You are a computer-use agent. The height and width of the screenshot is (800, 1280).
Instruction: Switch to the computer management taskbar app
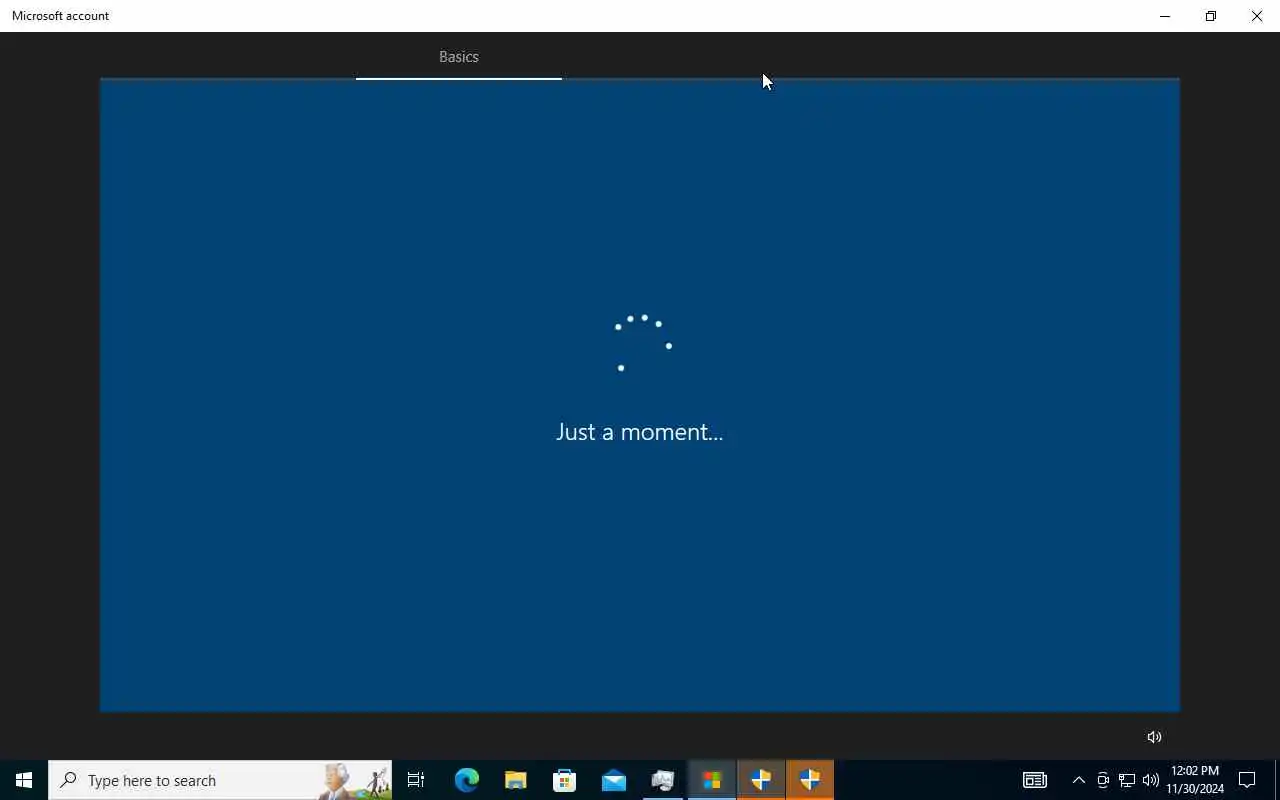pyautogui.click(x=663, y=780)
